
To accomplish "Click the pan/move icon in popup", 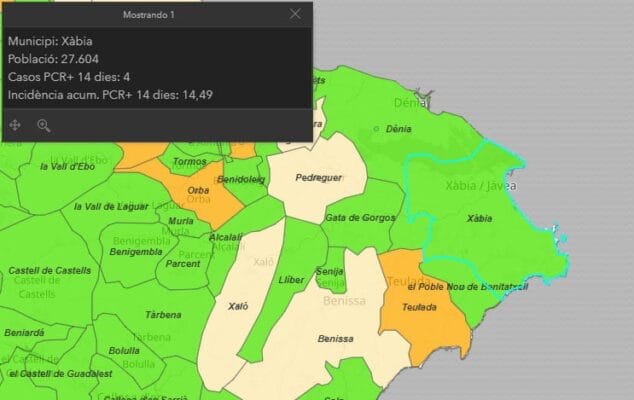I will (x=15, y=125).
